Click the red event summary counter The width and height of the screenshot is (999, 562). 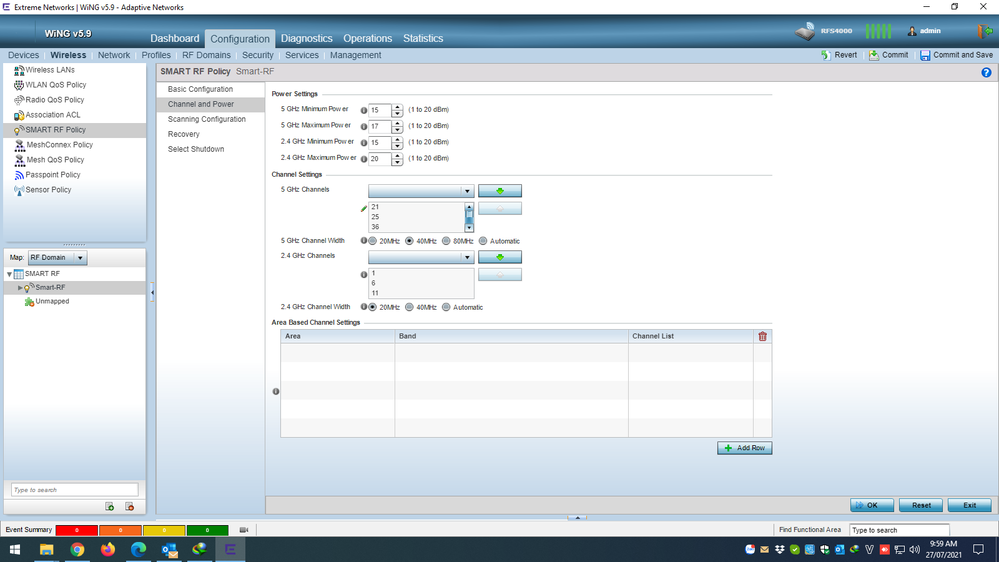tap(76, 530)
